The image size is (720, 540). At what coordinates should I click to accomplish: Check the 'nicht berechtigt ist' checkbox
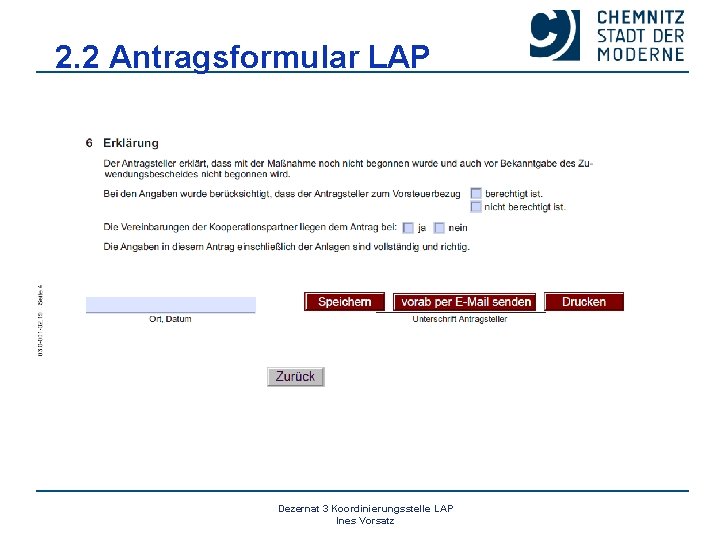476,207
